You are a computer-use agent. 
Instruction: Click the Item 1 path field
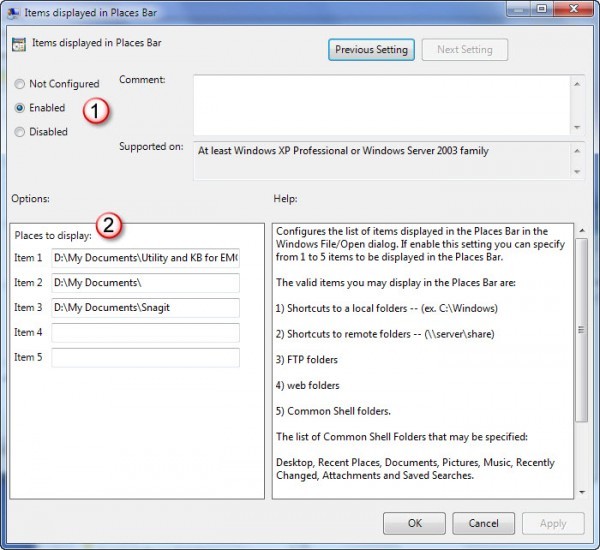[x=145, y=258]
